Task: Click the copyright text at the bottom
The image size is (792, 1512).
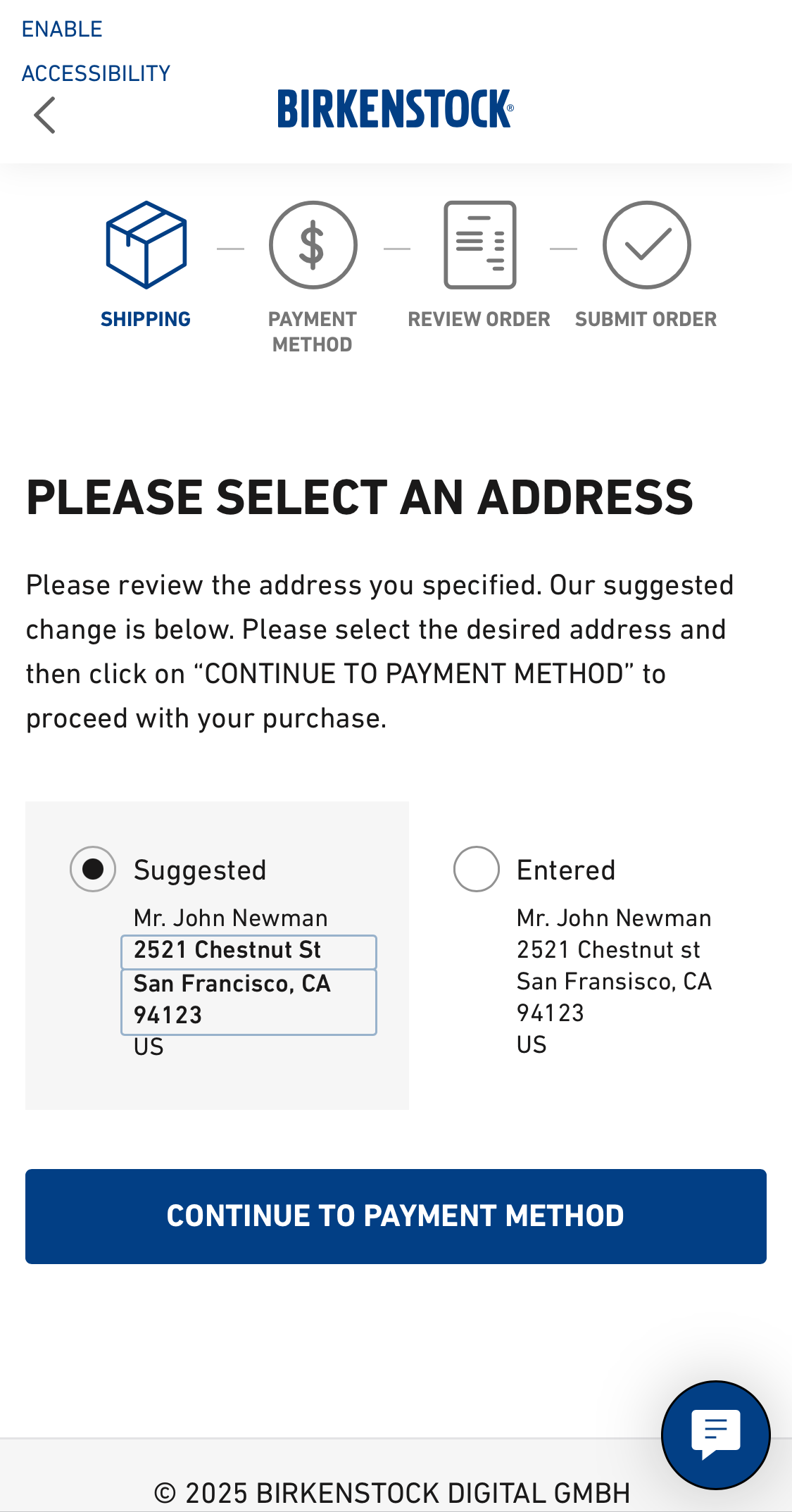Action: [396, 1490]
